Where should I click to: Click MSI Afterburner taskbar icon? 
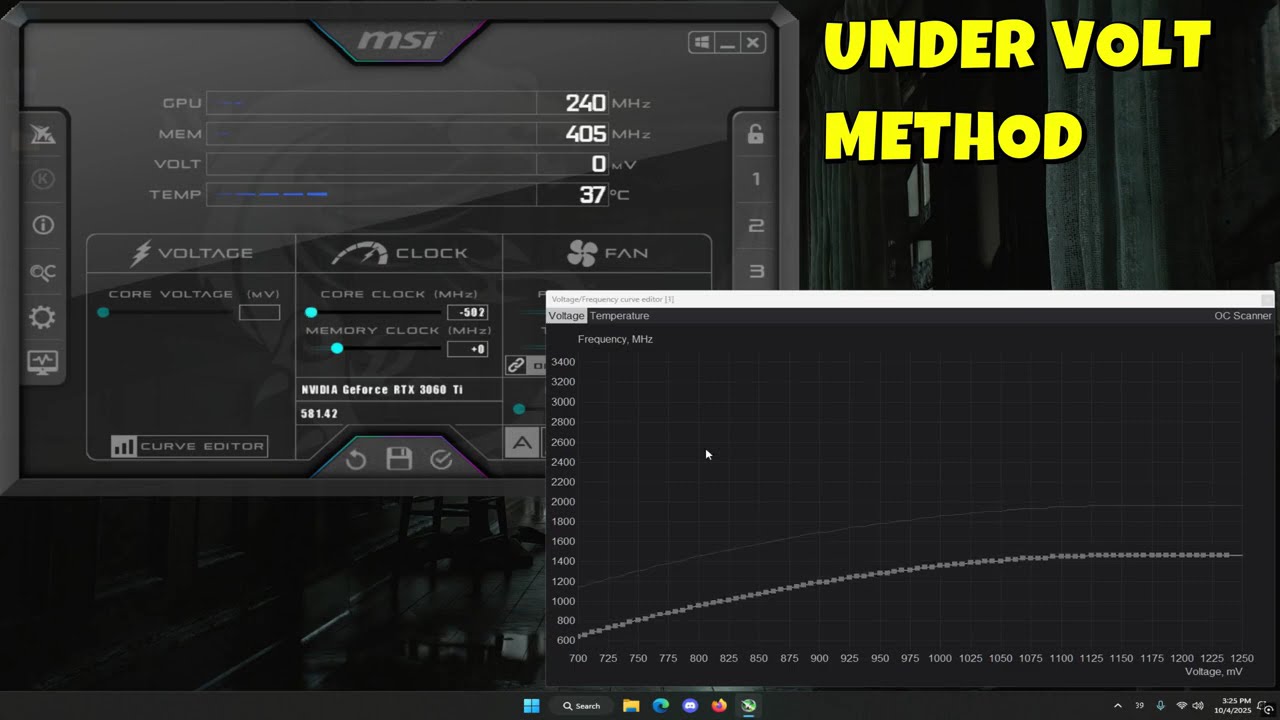tap(748, 706)
